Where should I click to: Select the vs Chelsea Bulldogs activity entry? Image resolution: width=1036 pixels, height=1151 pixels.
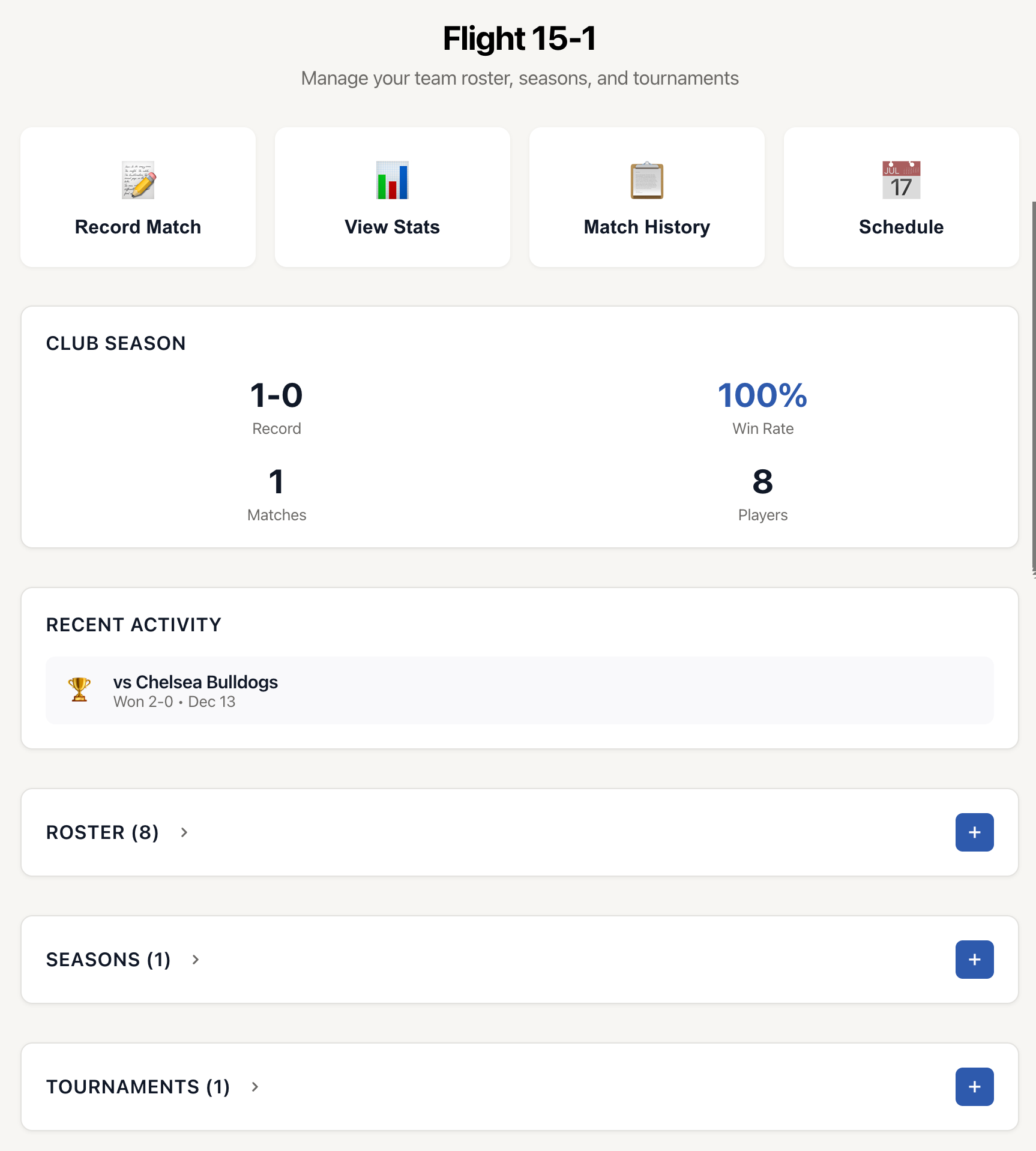tap(520, 690)
